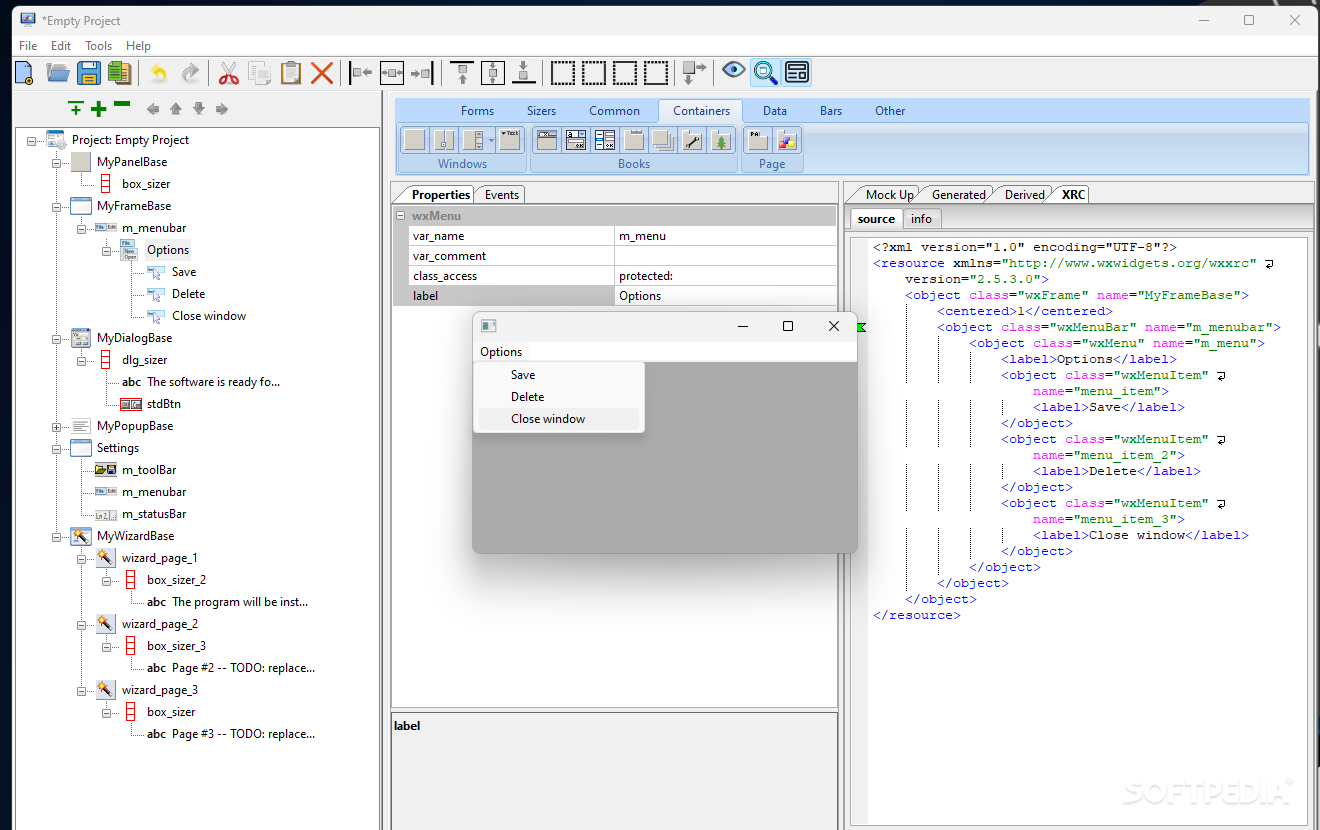Click the green minus tree icon
Screen dimensions: 1320x830
click(122, 104)
